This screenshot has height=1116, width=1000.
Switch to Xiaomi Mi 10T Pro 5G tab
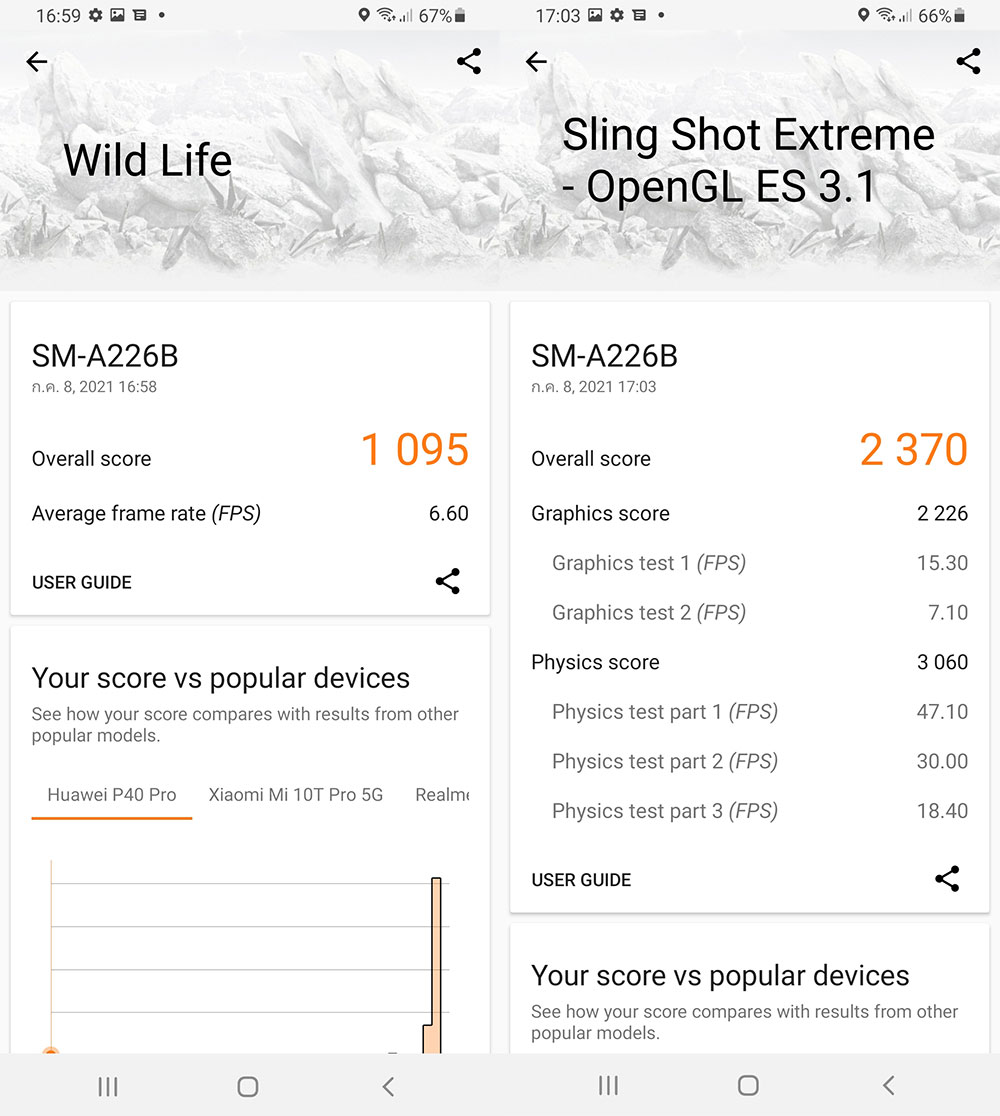tap(296, 795)
